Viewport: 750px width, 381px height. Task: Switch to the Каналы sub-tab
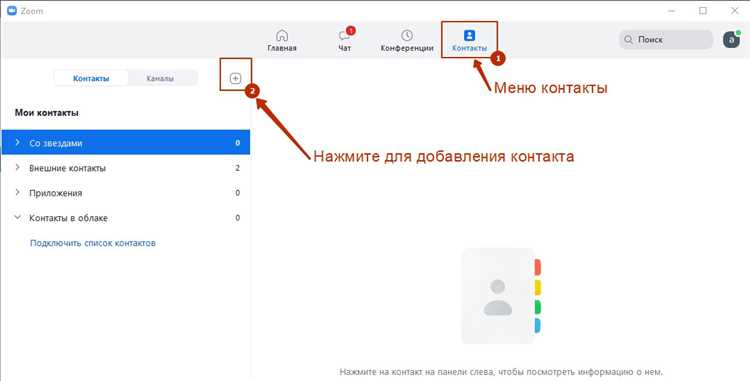click(160, 78)
